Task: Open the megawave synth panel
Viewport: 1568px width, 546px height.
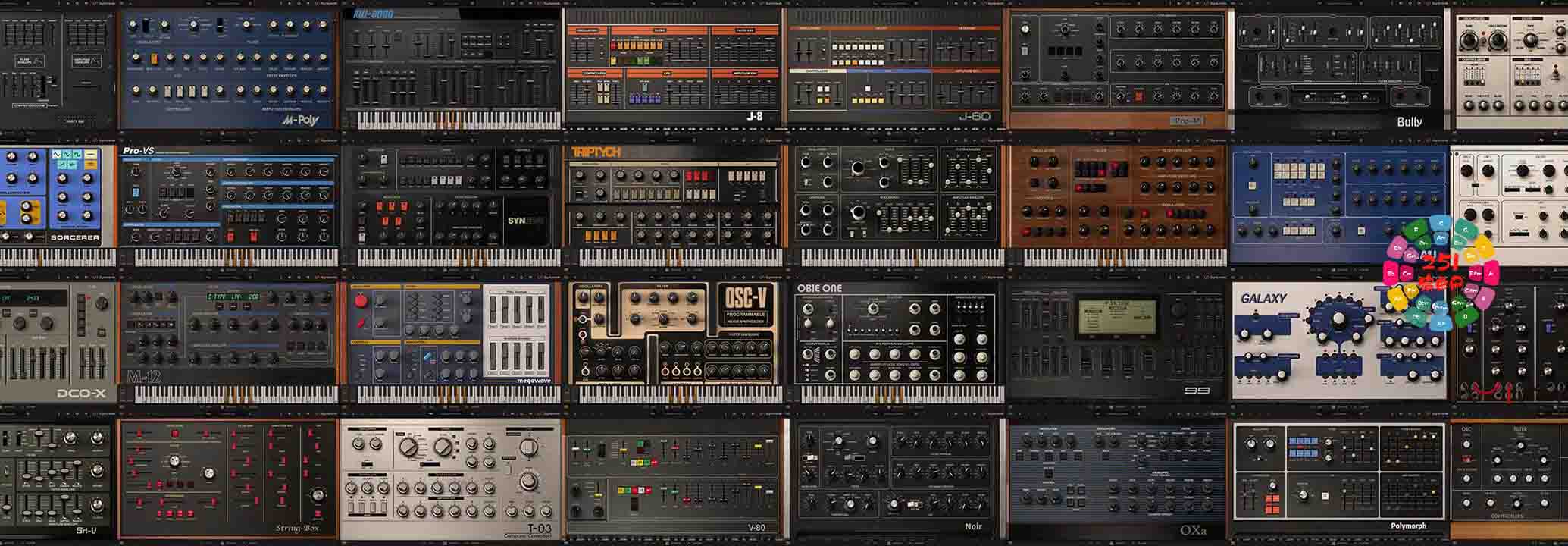Action: 452,343
